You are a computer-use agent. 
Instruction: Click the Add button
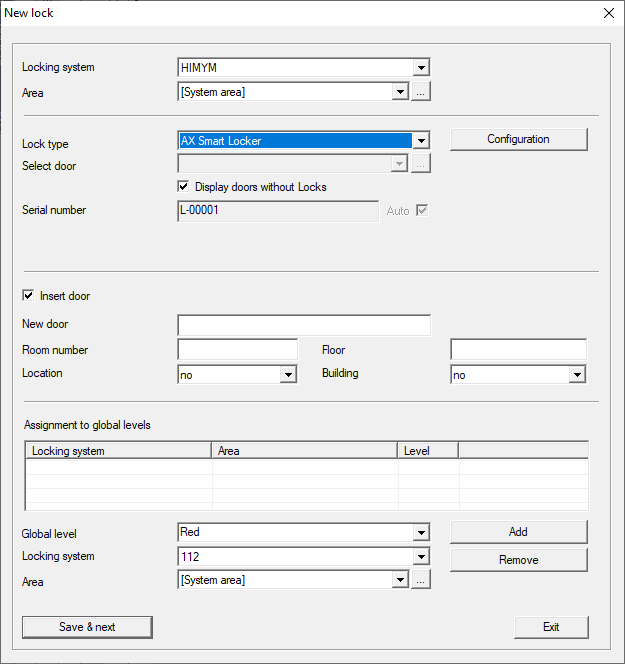click(518, 532)
